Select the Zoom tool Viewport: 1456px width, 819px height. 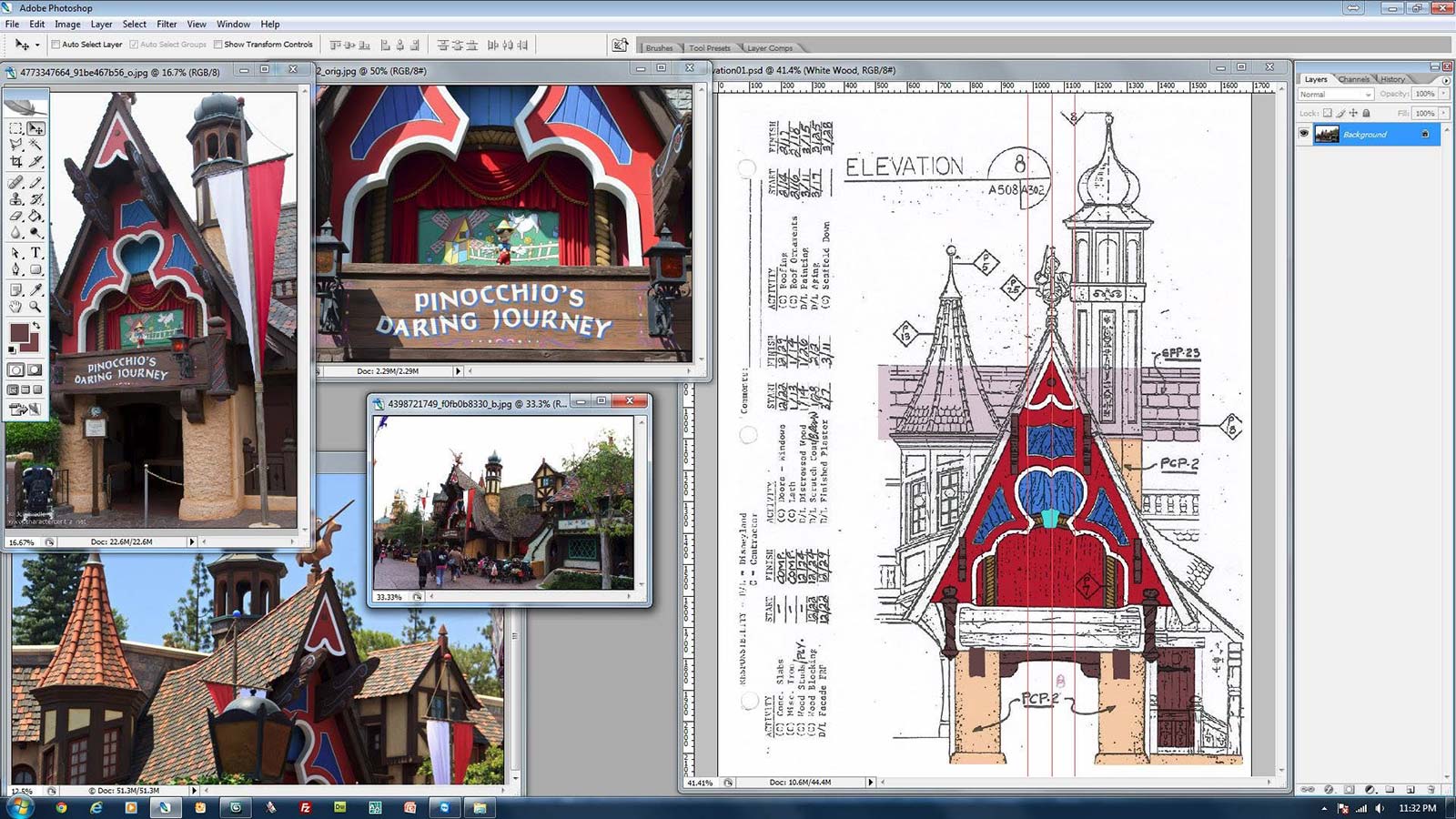35,307
